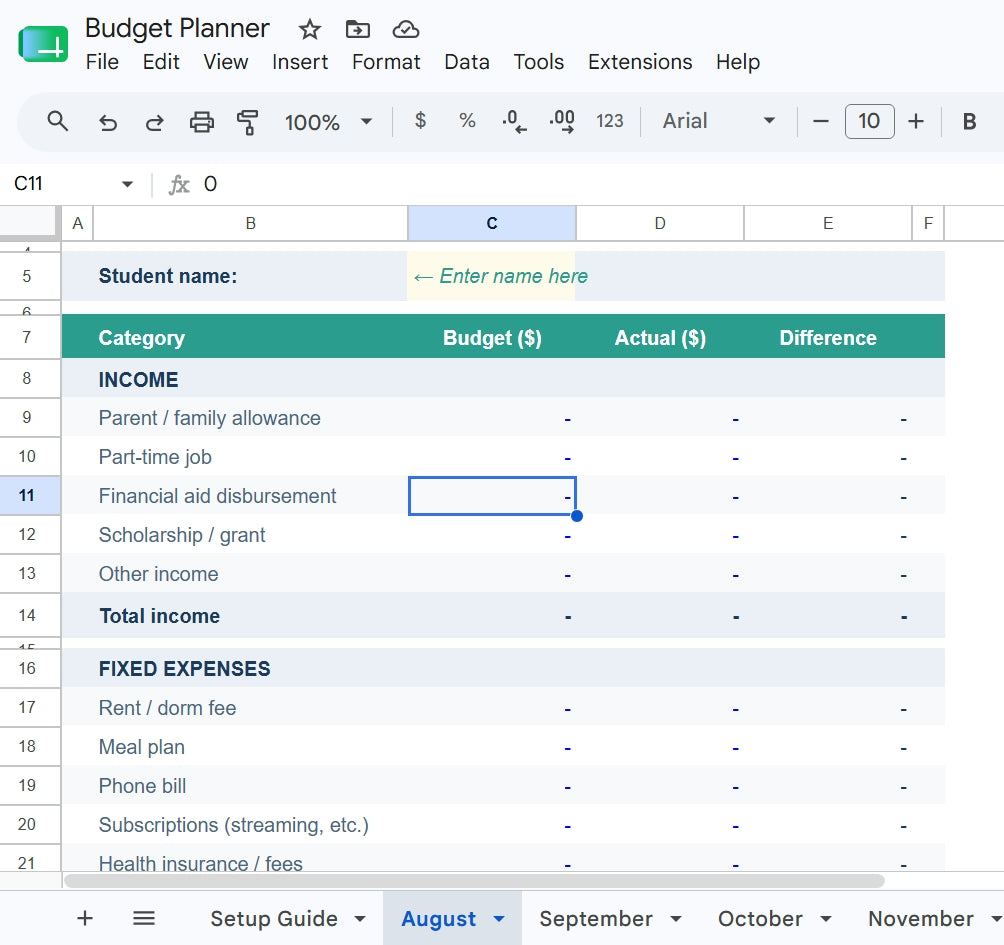Select column C header

[x=492, y=223]
